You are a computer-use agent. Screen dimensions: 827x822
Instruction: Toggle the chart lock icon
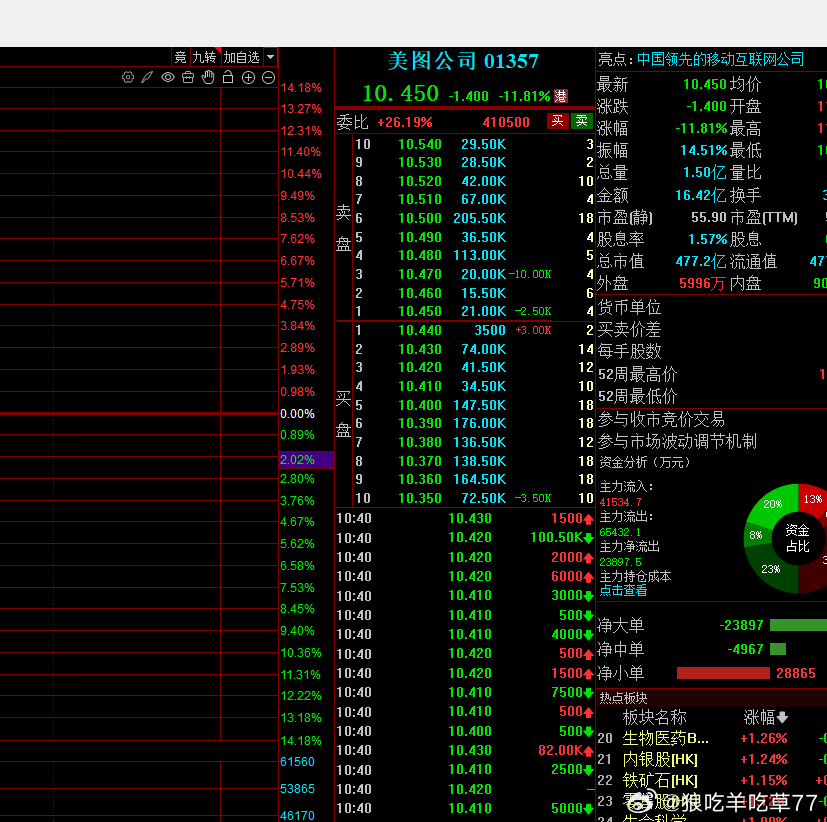pos(228,77)
